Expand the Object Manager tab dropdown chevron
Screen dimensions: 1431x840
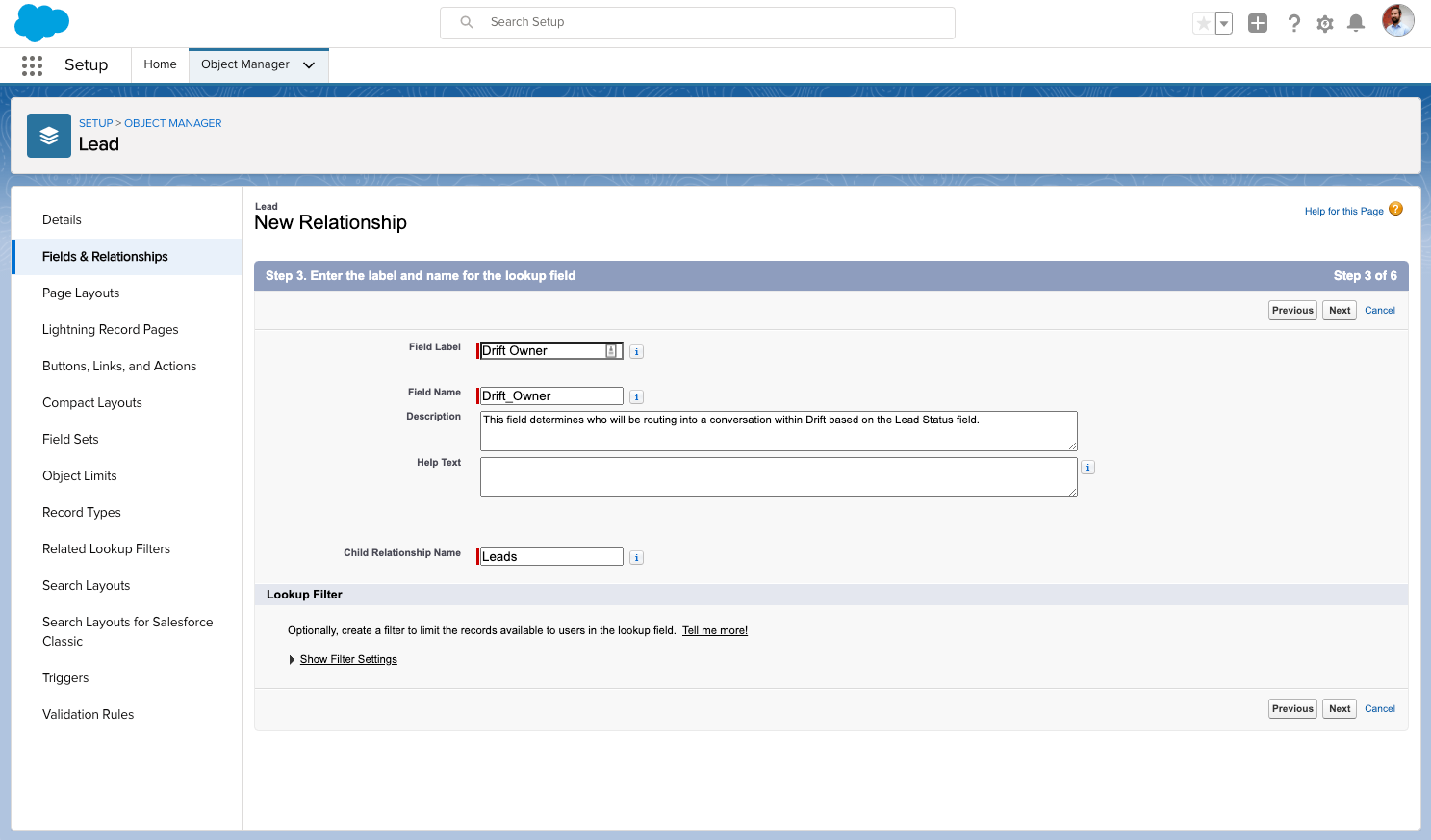tap(309, 65)
